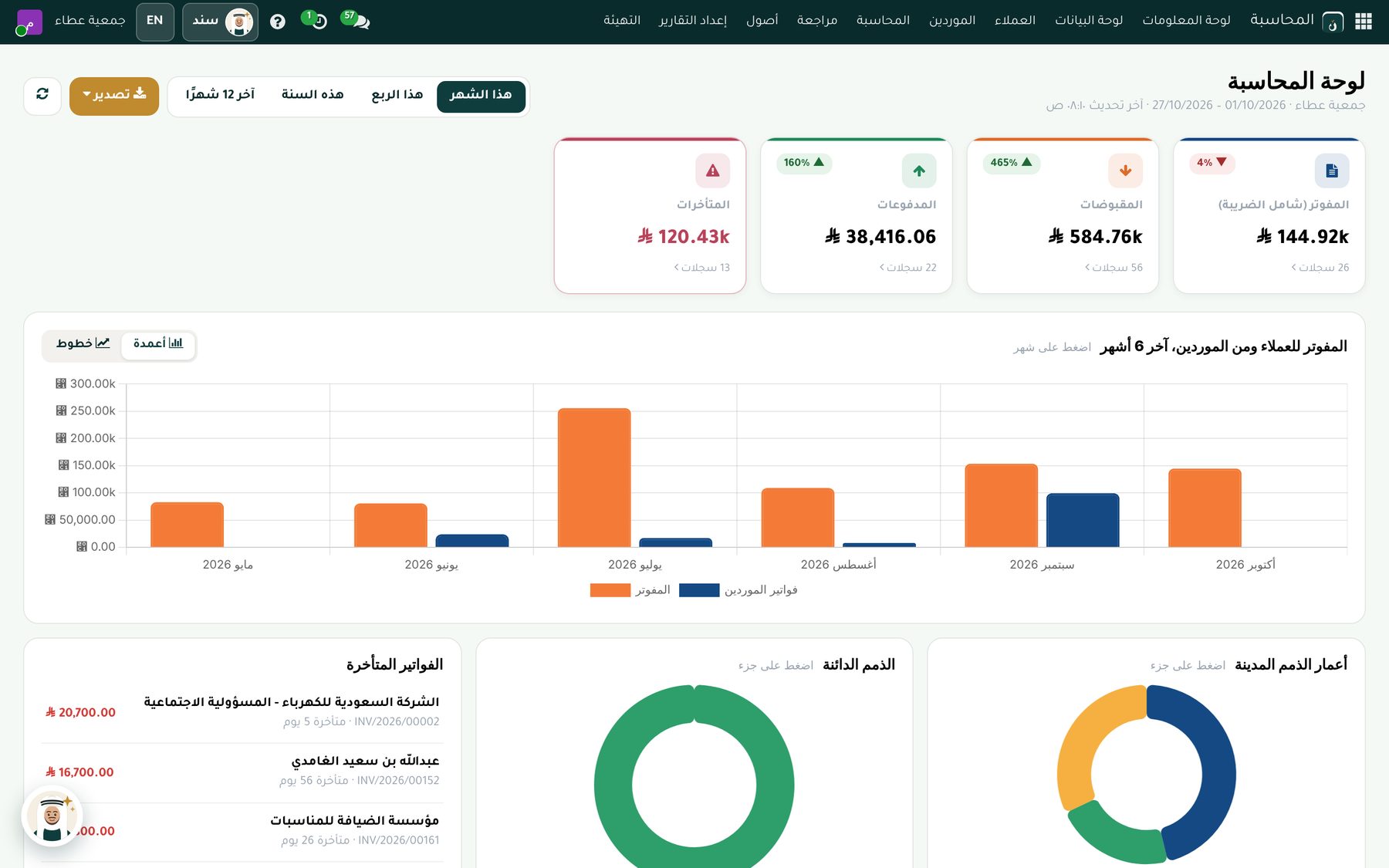Screen dimensions: 1389x868
Task: Open the إعداد التقارير menu
Action: pos(693,21)
